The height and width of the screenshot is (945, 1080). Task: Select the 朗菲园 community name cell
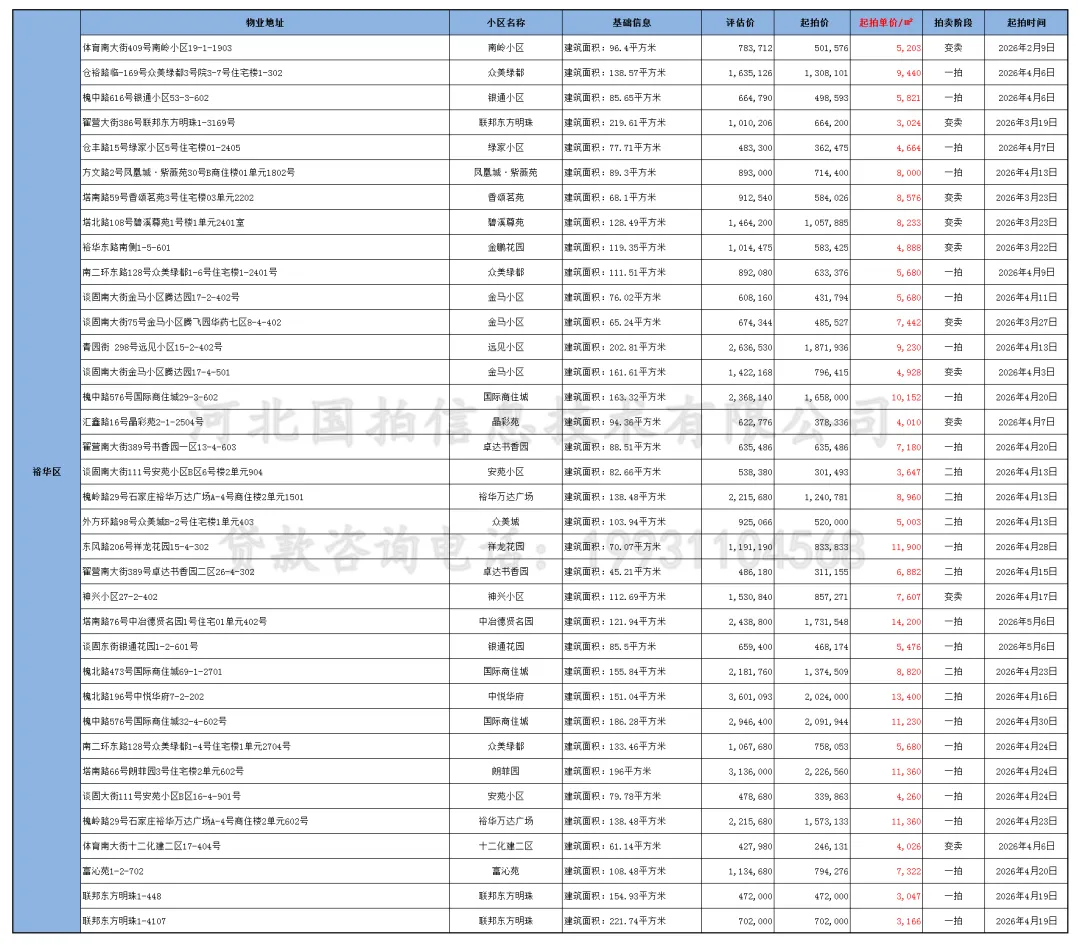click(506, 771)
